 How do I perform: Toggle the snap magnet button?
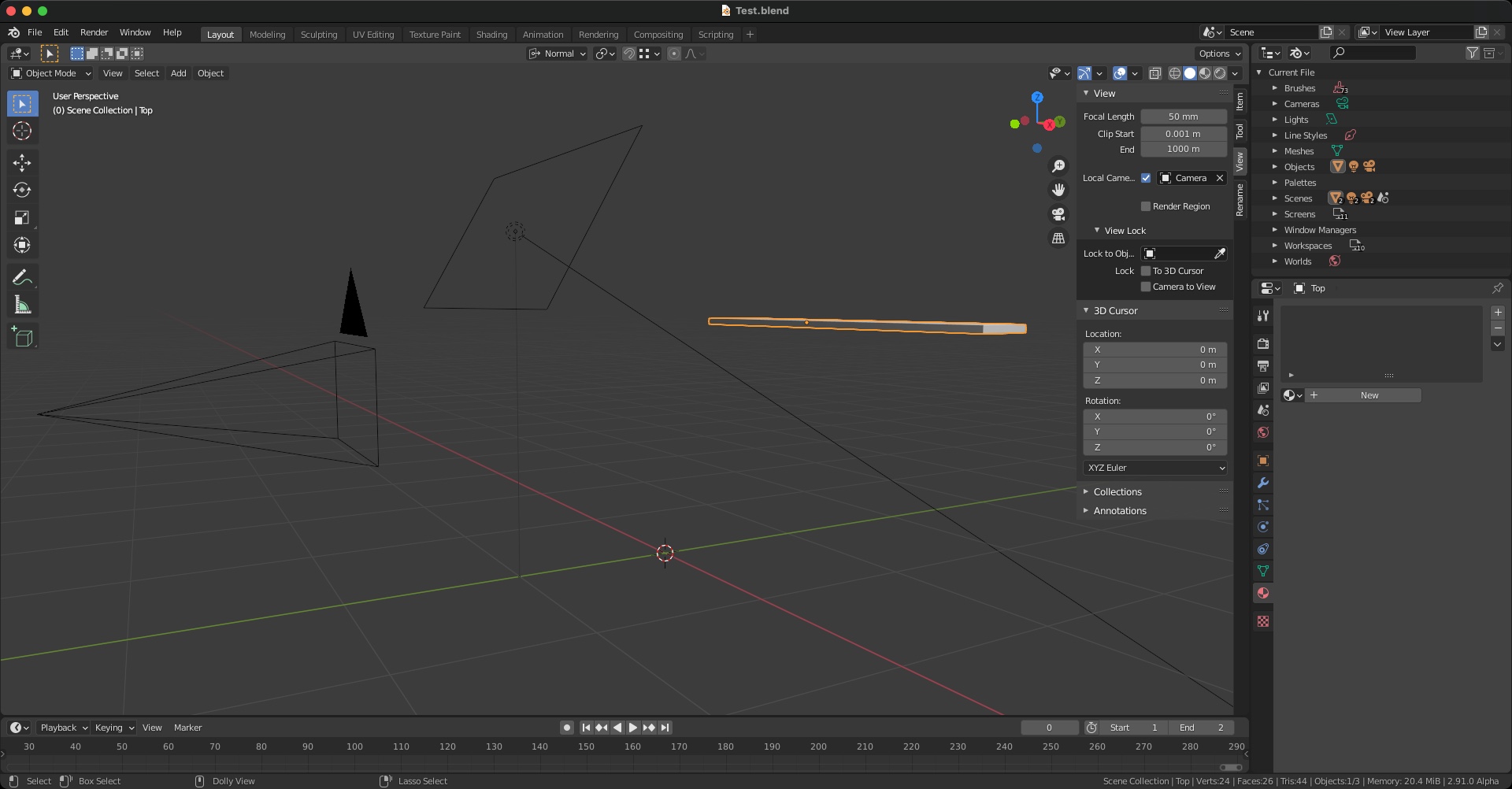pyautogui.click(x=629, y=54)
